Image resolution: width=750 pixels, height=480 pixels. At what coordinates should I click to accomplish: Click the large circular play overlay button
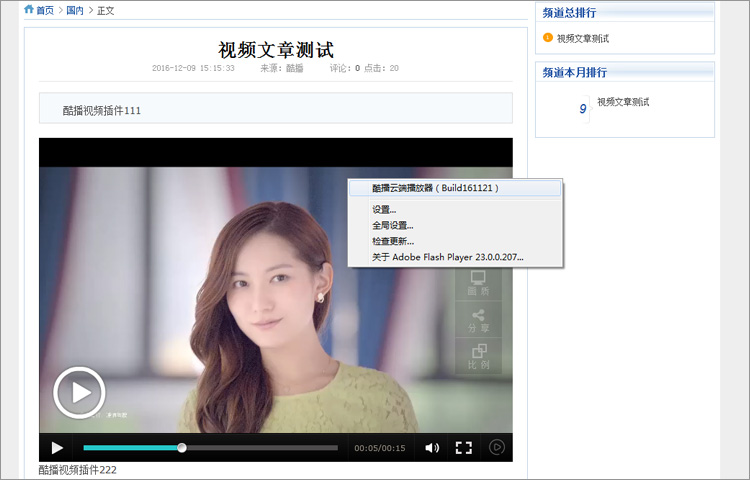click(x=79, y=392)
